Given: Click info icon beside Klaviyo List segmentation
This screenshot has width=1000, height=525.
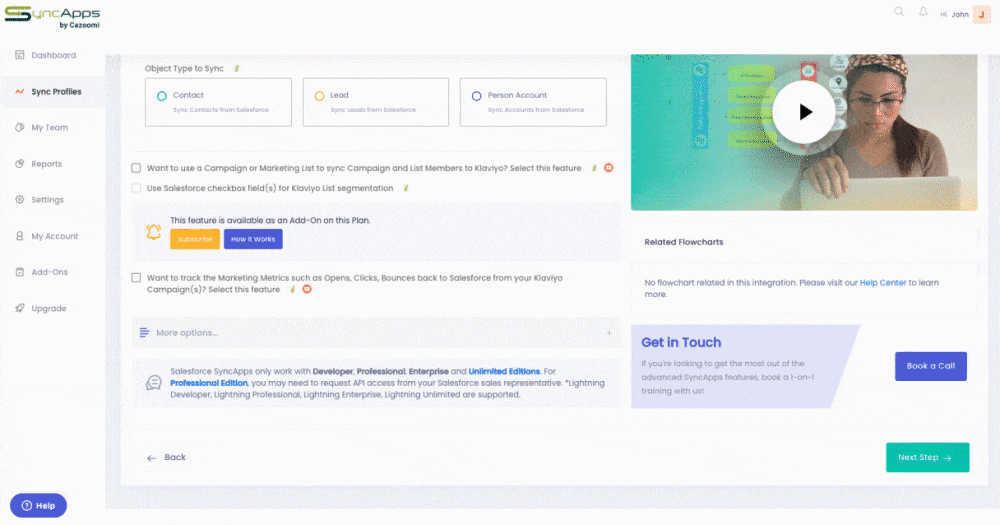Looking at the screenshot, I should click(x=406, y=188).
